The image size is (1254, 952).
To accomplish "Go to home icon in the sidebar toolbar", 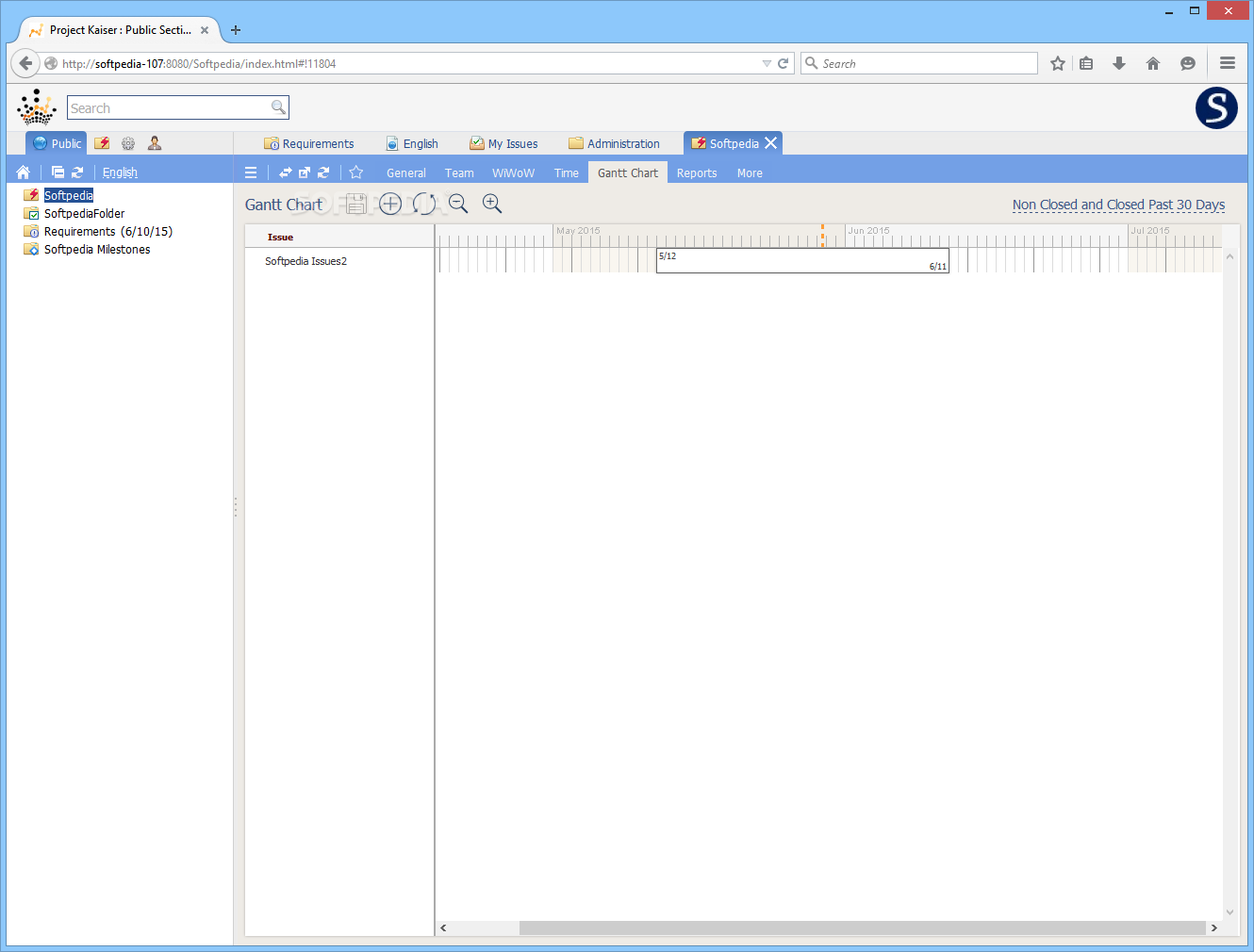I will coord(24,172).
